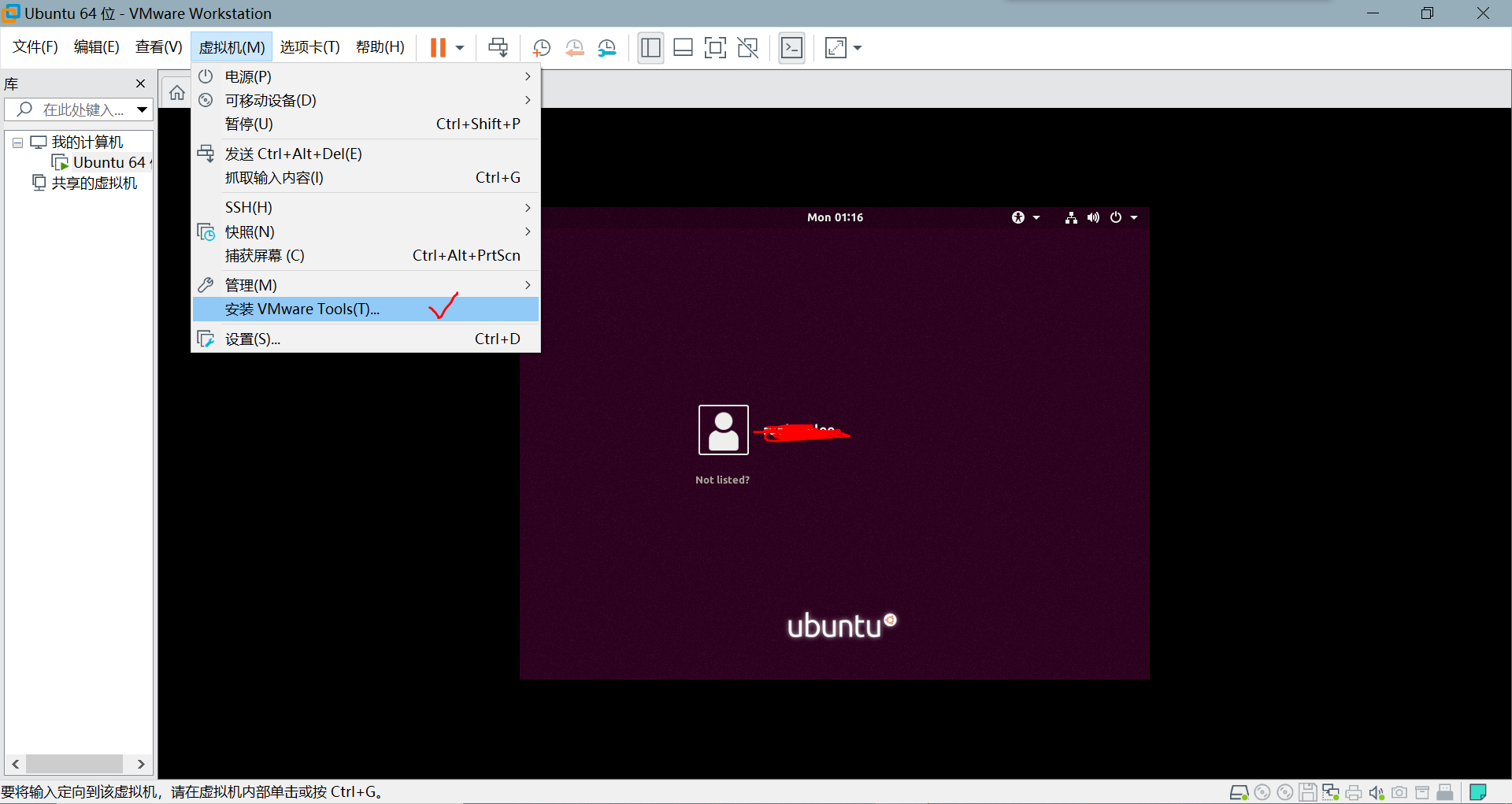Open the 查看(V) menu
Viewport: 1512px width, 804px height.
[158, 47]
